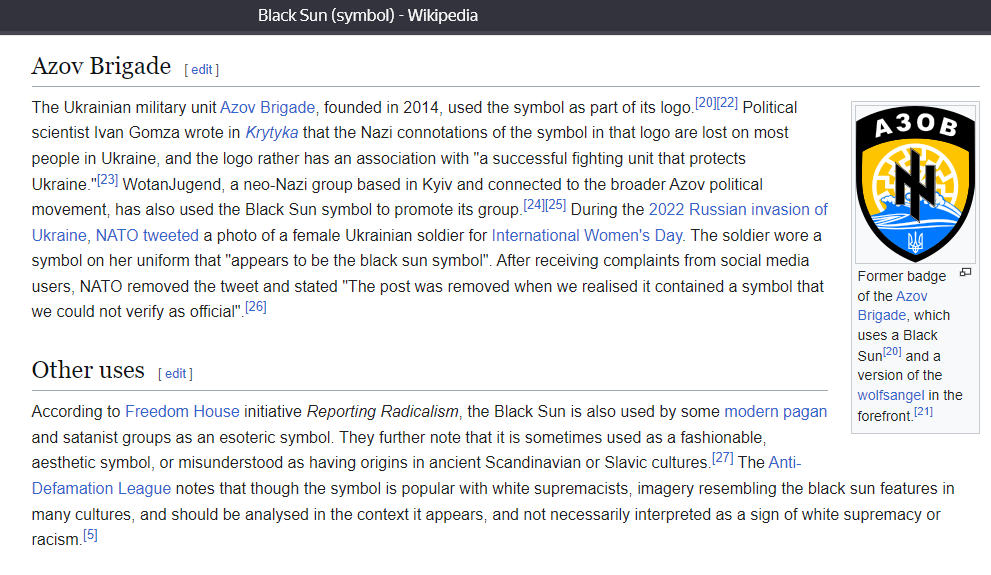The height and width of the screenshot is (575, 991).
Task: Open the Azov Brigade link in the paragraph
Action: coord(268,108)
